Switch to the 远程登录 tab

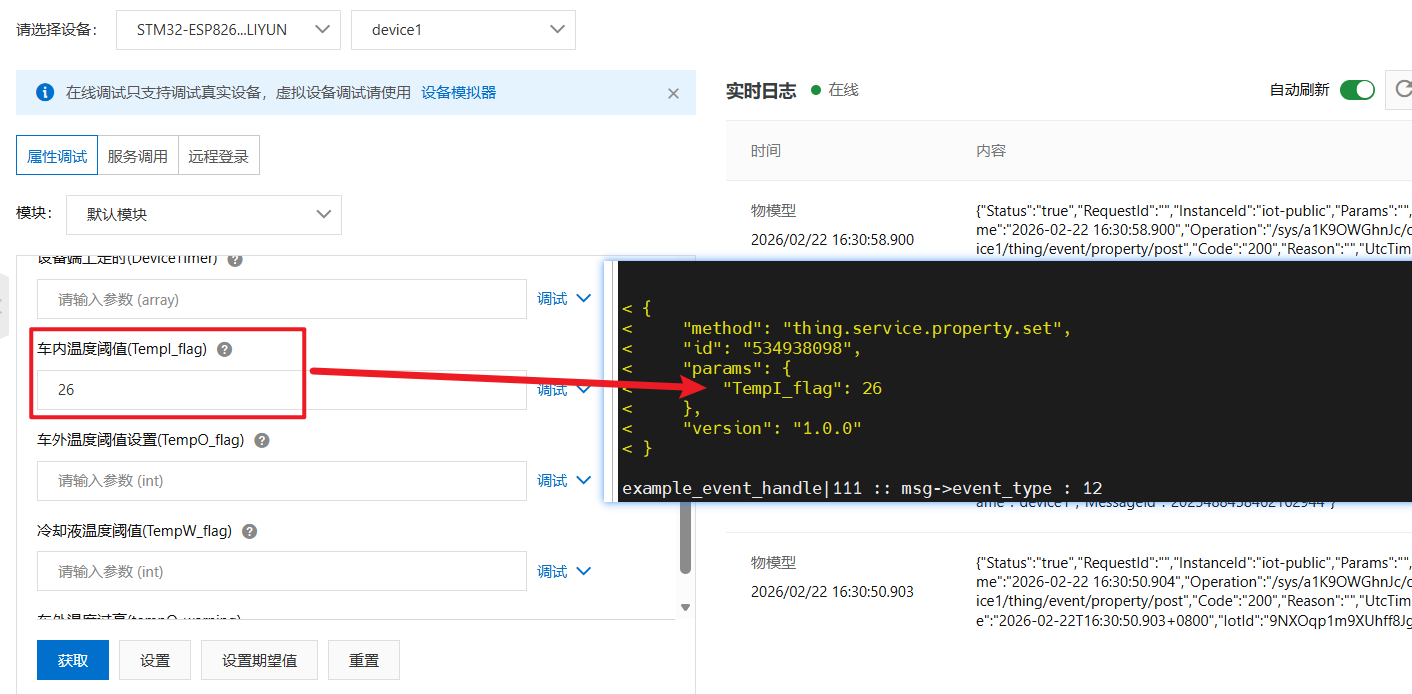pyautogui.click(x=219, y=156)
